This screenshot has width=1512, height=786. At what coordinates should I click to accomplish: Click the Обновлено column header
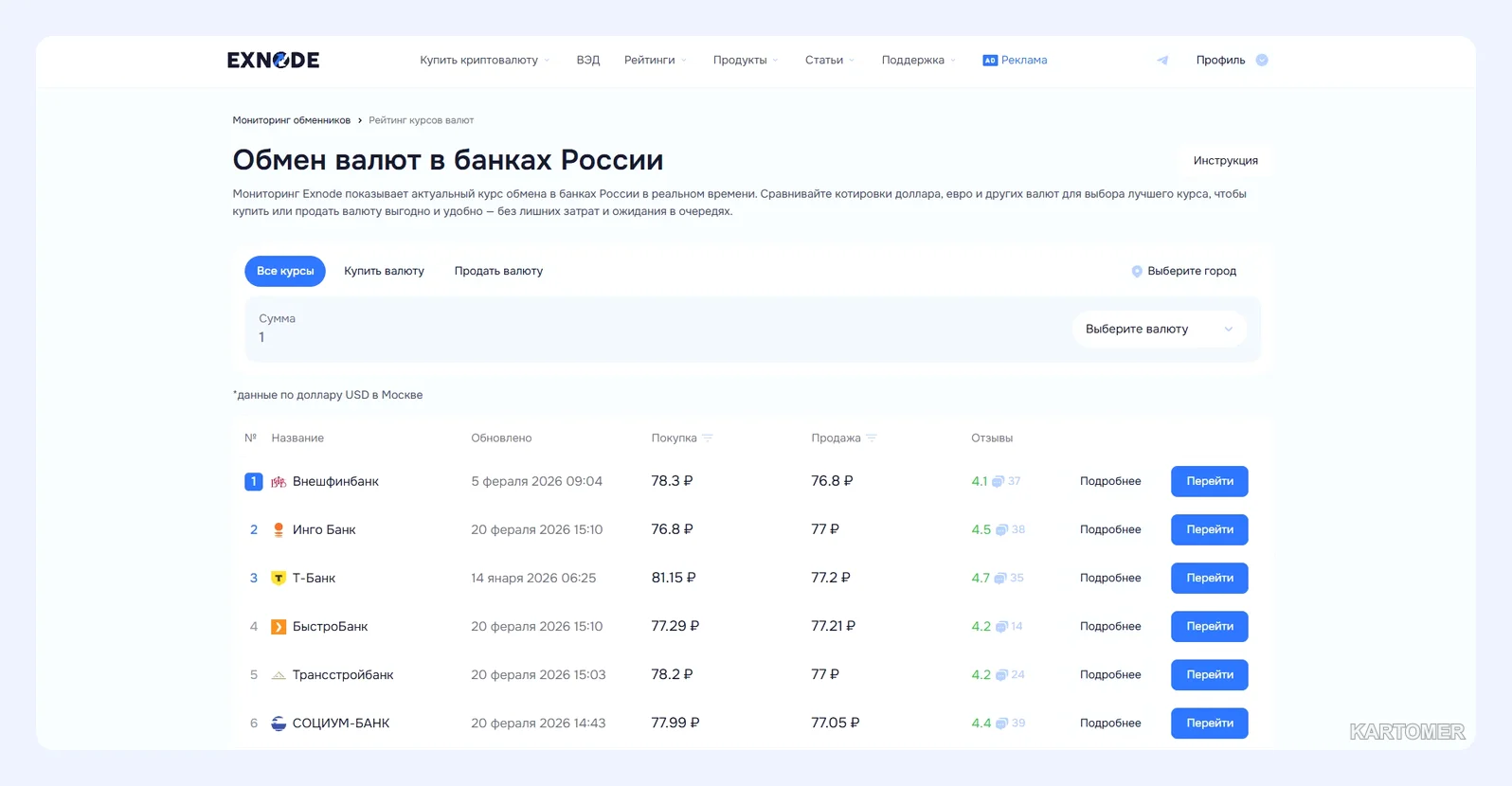(501, 438)
